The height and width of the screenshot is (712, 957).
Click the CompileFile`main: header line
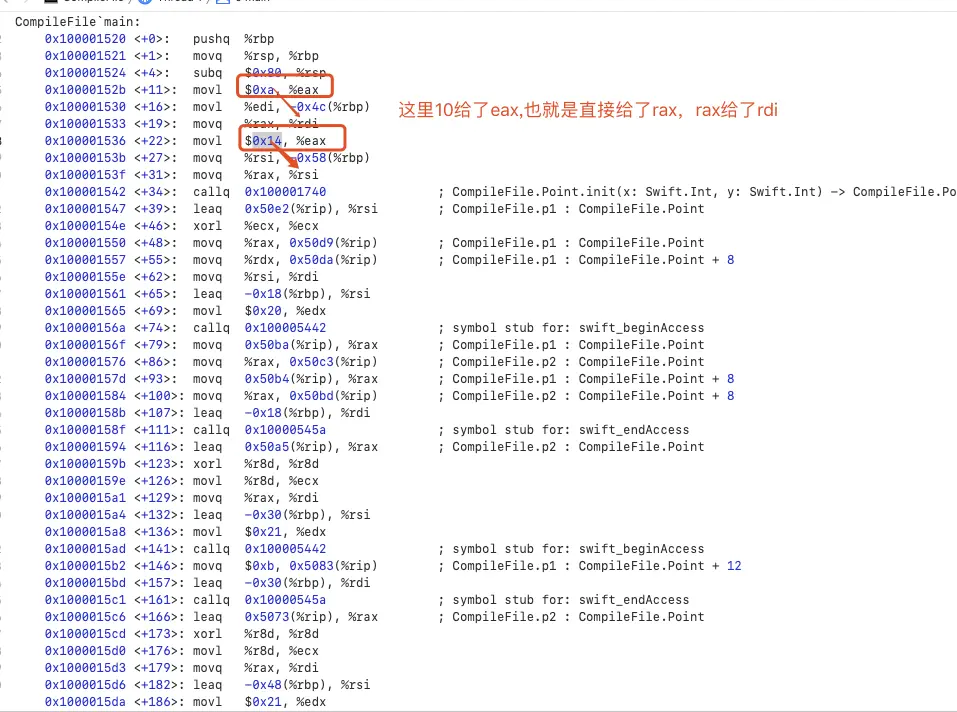78,22
